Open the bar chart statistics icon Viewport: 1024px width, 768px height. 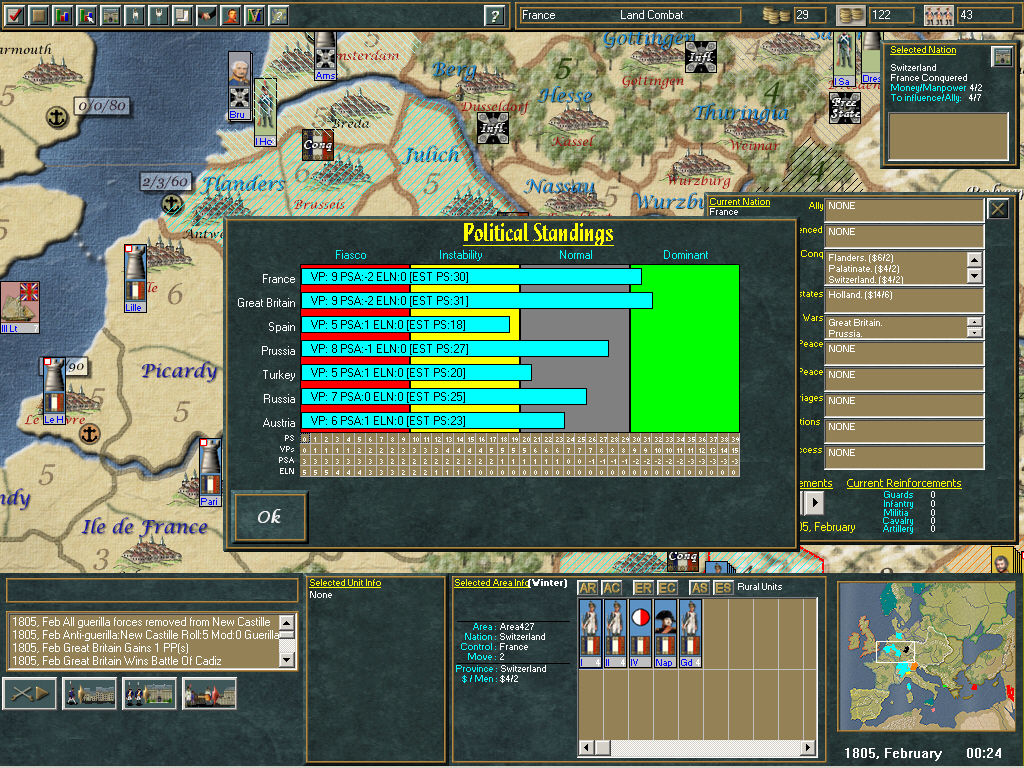pos(63,16)
